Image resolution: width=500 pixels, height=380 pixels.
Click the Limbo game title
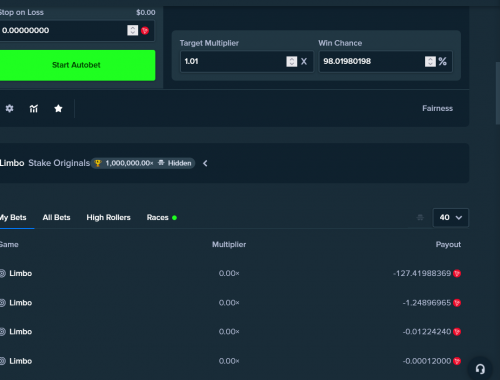(12, 163)
